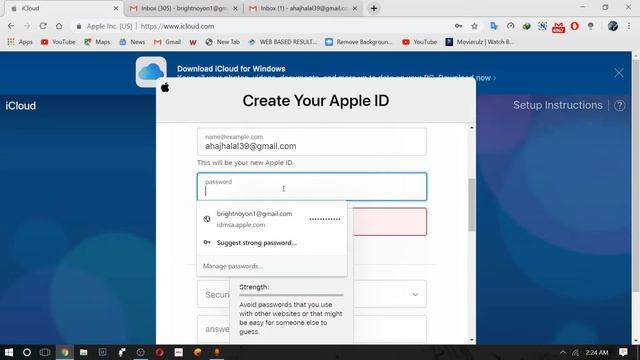
Task: Open saved password key icon in address bar
Action: click(x=458, y=26)
